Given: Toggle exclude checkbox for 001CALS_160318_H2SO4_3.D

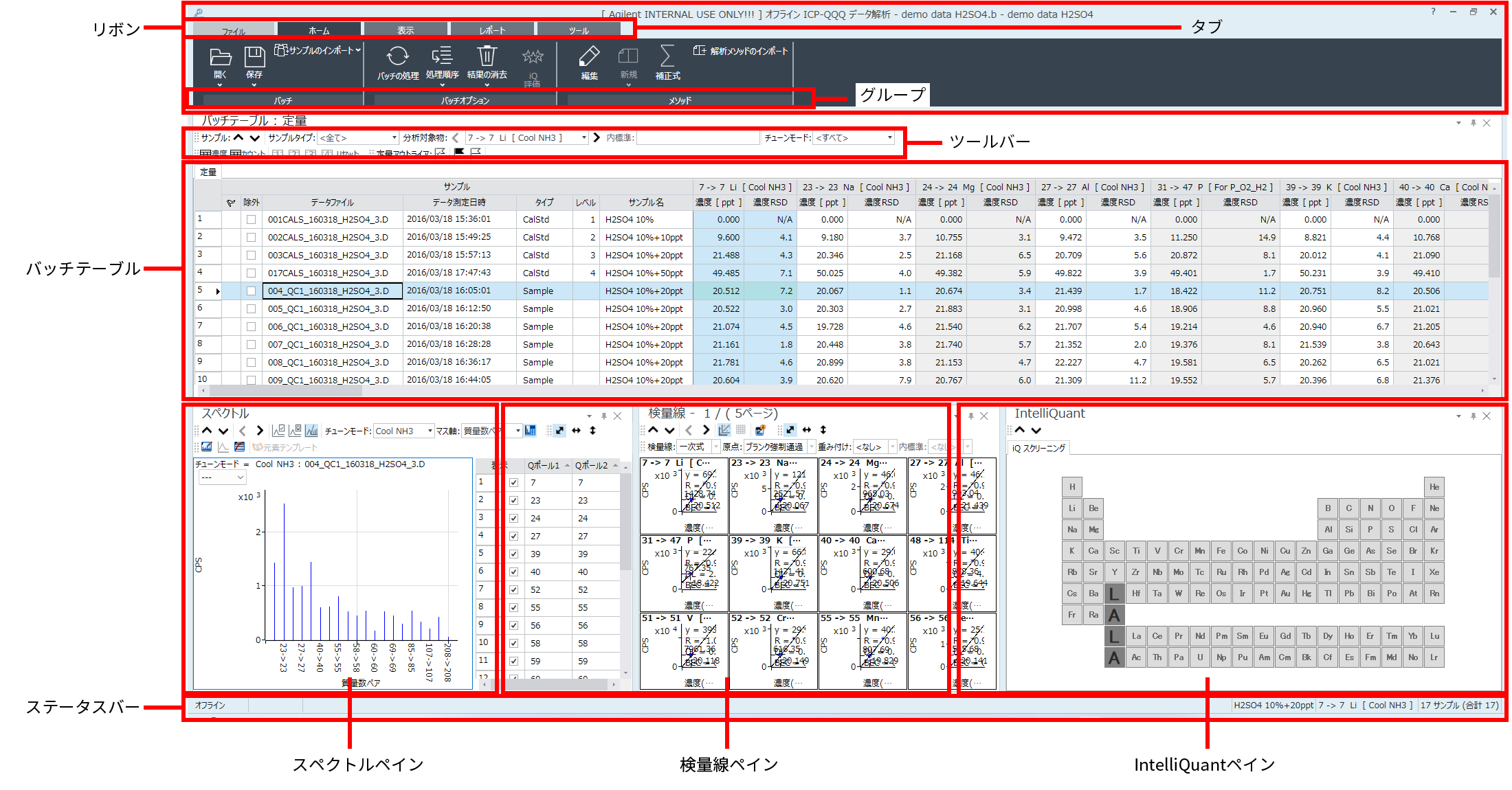Looking at the screenshot, I should (x=251, y=220).
